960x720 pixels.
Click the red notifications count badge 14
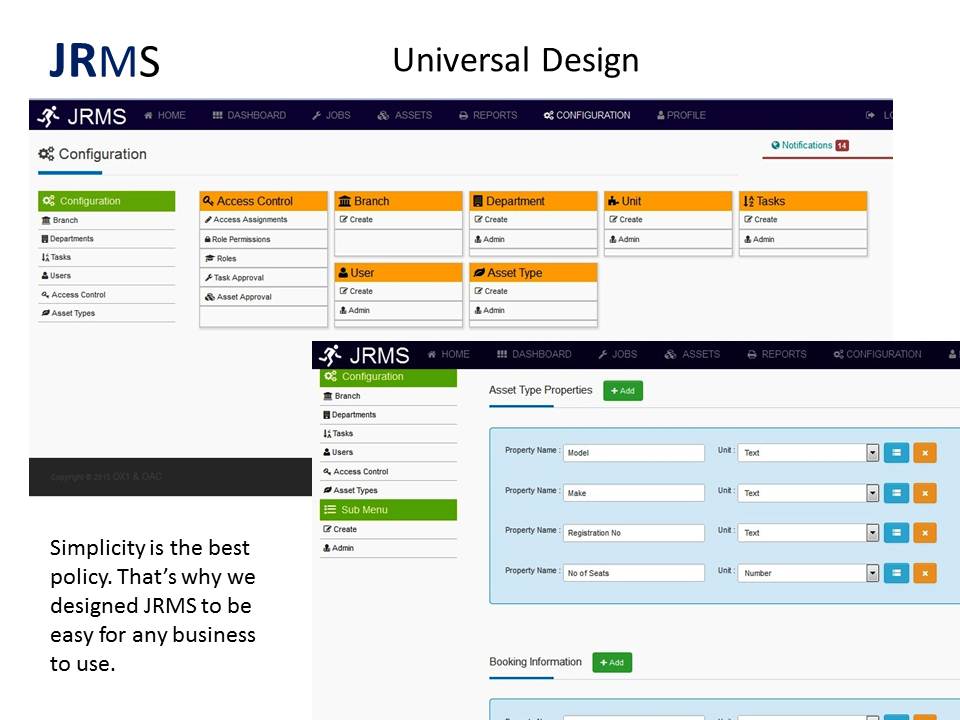click(x=842, y=146)
